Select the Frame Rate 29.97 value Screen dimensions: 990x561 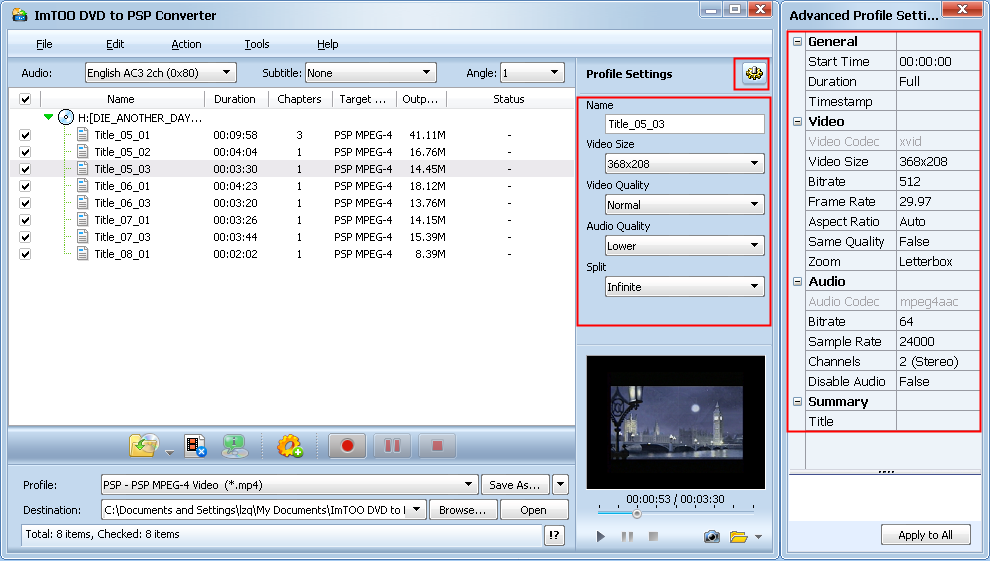[x=938, y=202]
